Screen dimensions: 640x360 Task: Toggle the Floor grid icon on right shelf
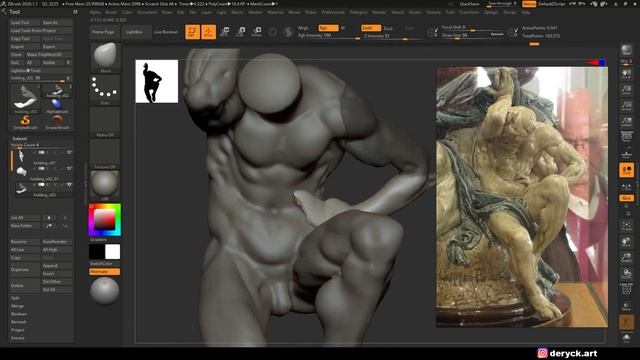(x=626, y=154)
